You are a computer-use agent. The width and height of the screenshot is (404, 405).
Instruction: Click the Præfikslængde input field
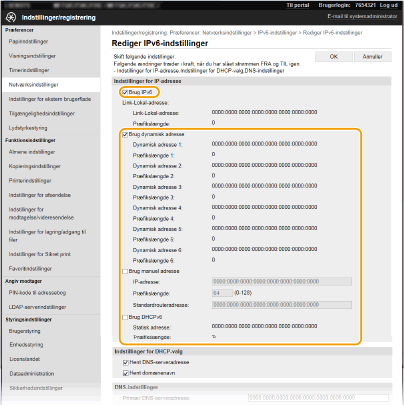(x=222, y=293)
